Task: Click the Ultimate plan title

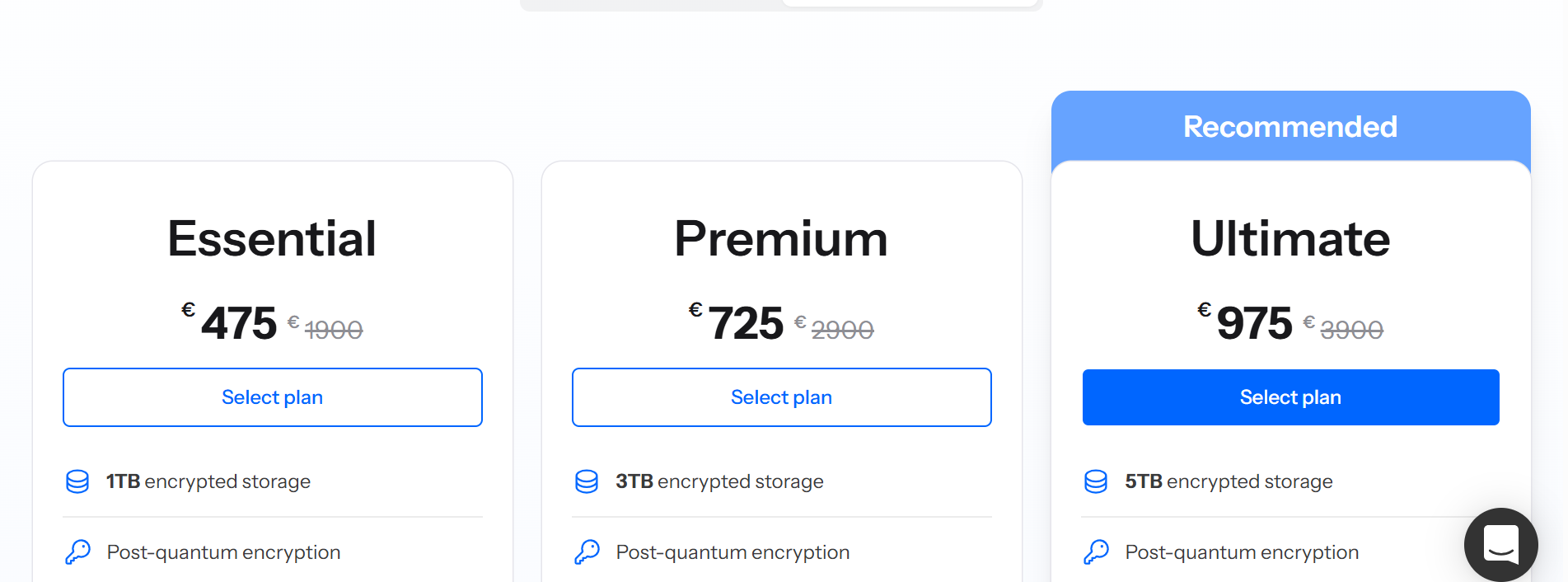Action: [1290, 238]
